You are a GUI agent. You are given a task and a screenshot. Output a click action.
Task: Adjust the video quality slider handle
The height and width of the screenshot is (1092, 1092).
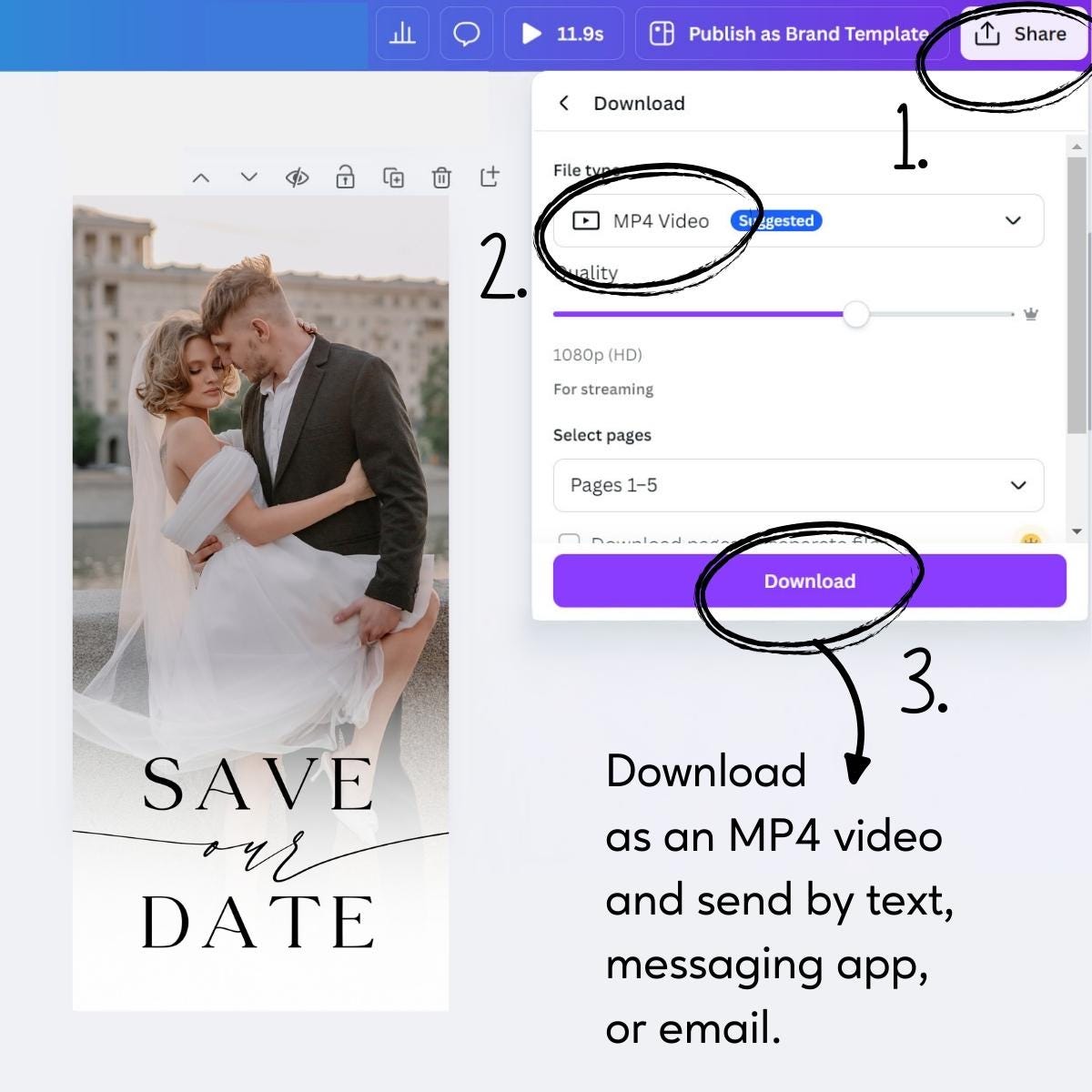pos(856,314)
